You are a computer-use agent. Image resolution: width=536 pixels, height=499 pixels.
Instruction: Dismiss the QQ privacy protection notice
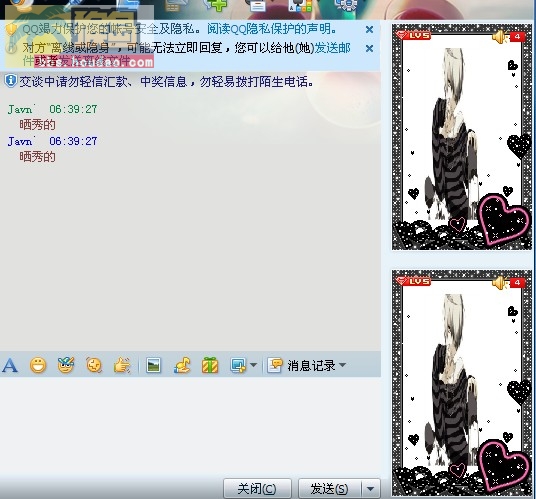(x=369, y=29)
